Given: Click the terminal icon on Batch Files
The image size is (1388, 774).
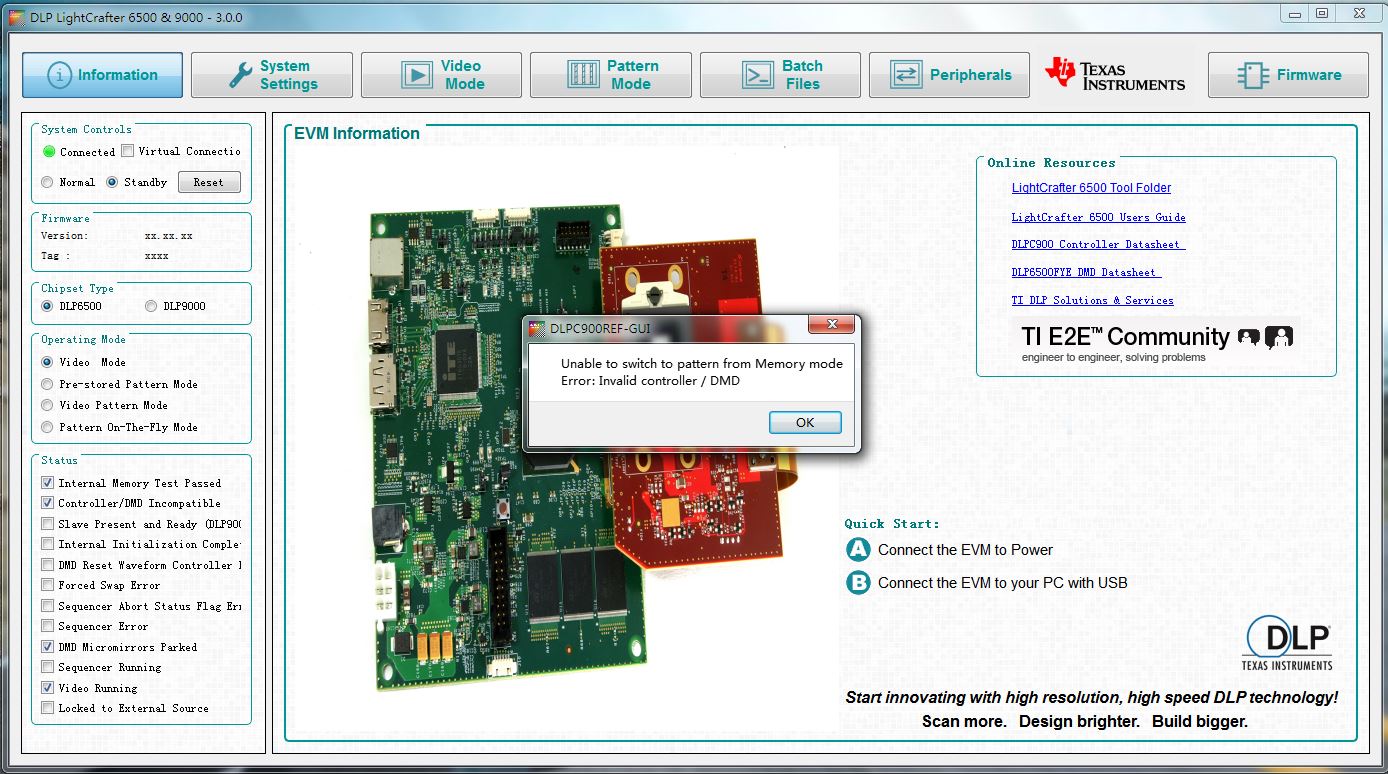Looking at the screenshot, I should (x=757, y=75).
